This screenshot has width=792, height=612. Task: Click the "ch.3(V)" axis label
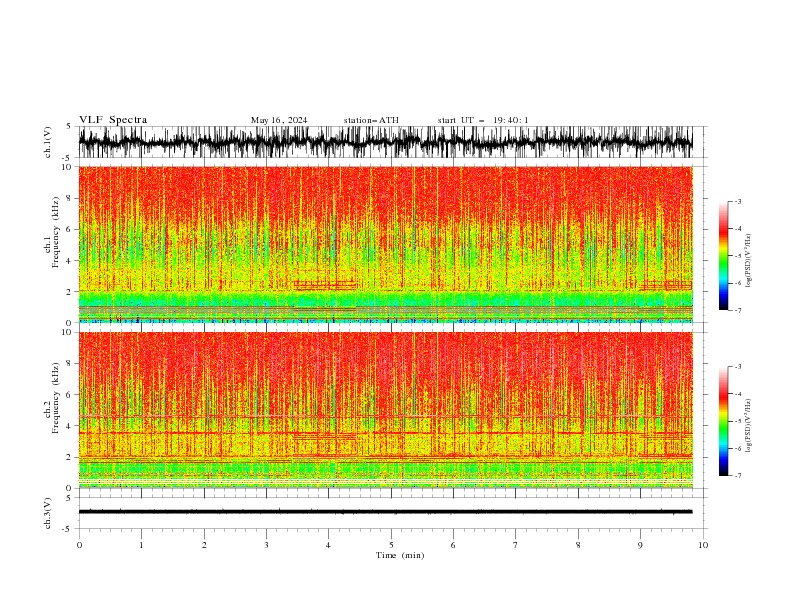coord(48,513)
